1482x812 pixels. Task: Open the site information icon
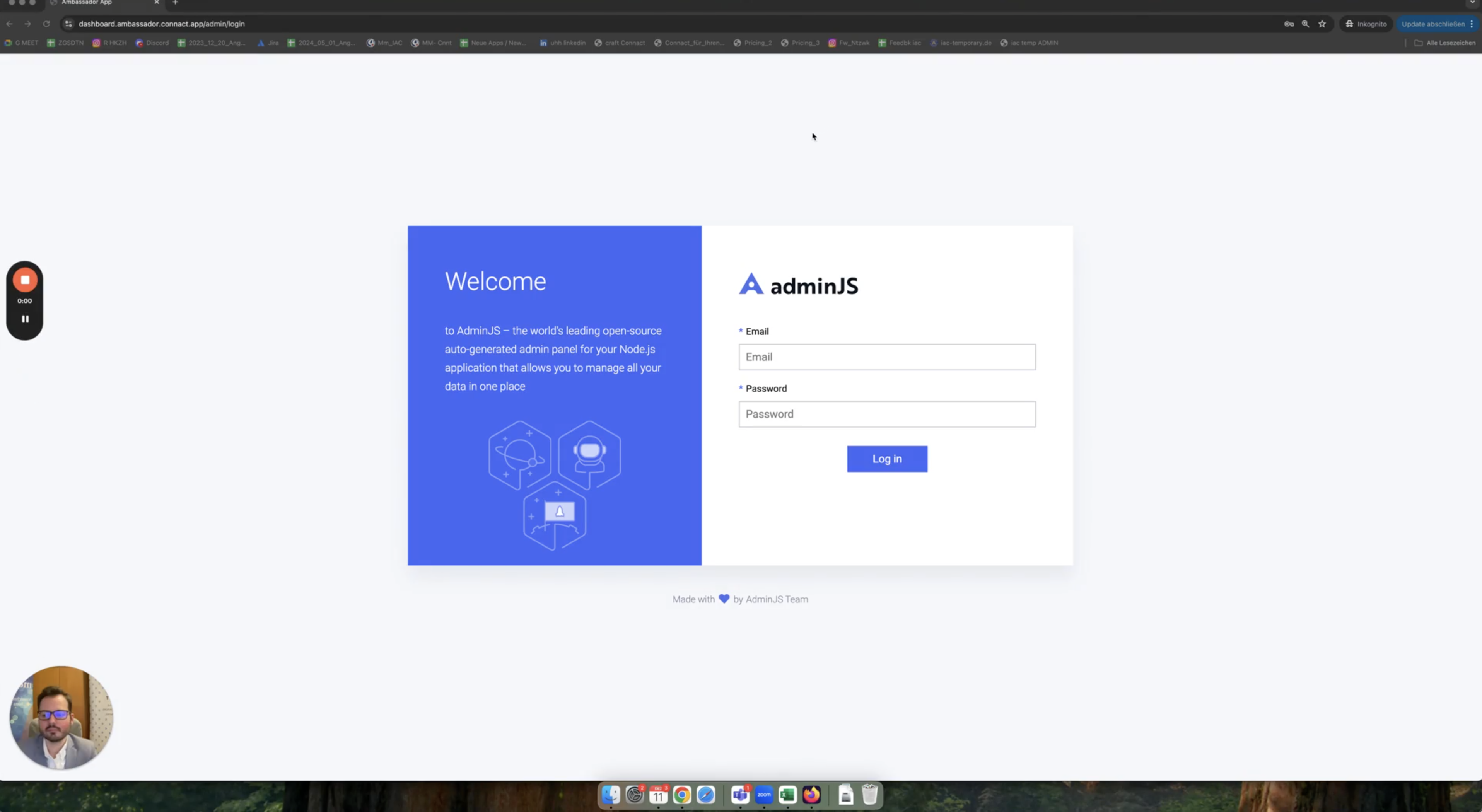coord(68,24)
